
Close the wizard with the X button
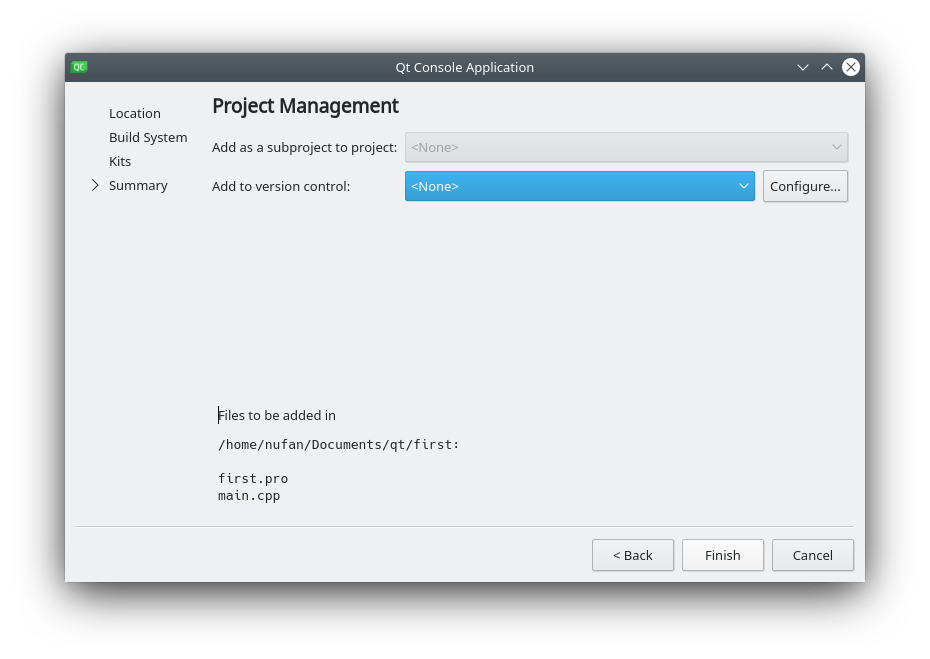pos(850,67)
